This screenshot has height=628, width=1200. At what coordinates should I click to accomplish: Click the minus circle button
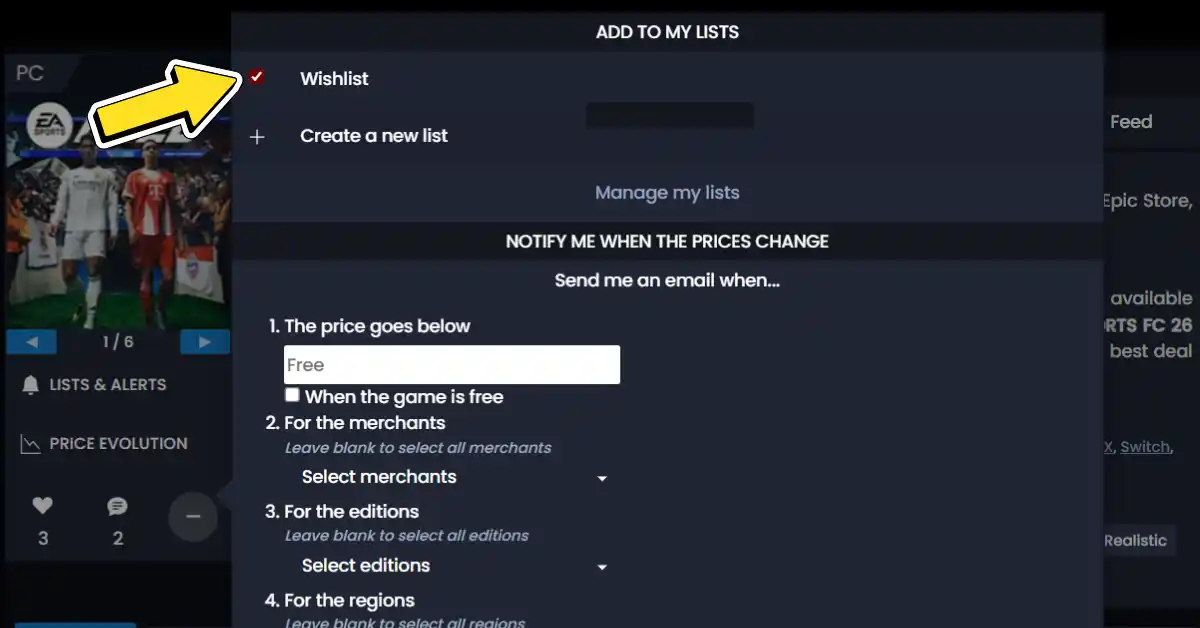pyautogui.click(x=193, y=517)
